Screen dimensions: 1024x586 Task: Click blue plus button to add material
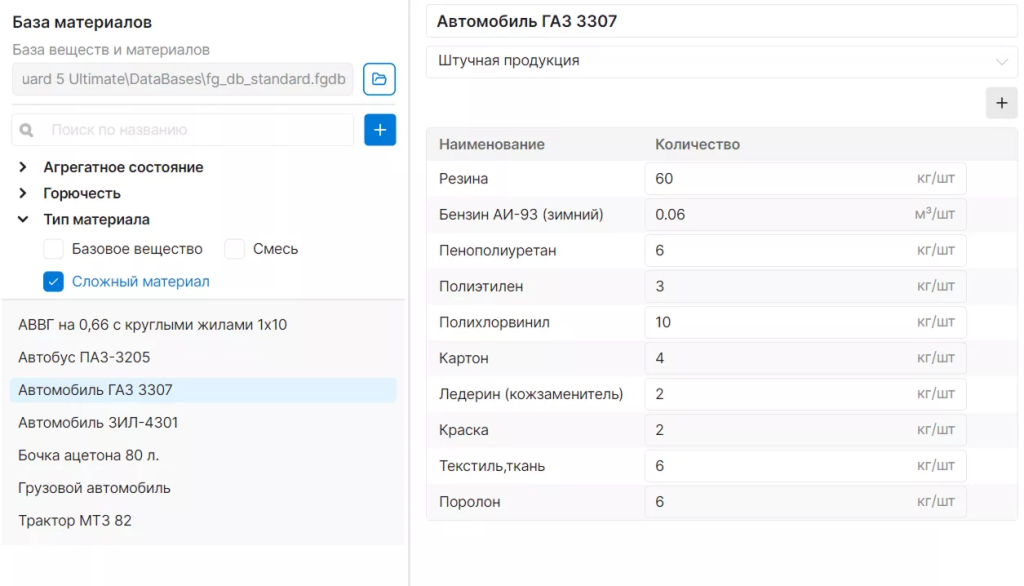(x=380, y=129)
